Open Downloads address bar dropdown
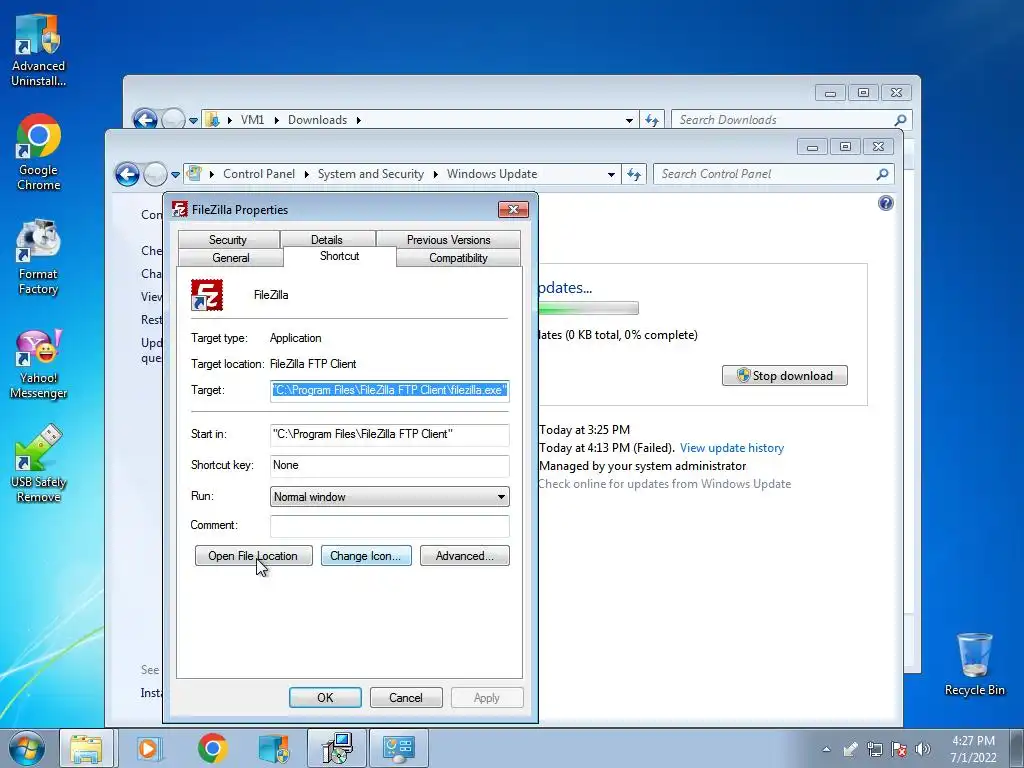The image size is (1024, 768). pyautogui.click(x=629, y=120)
